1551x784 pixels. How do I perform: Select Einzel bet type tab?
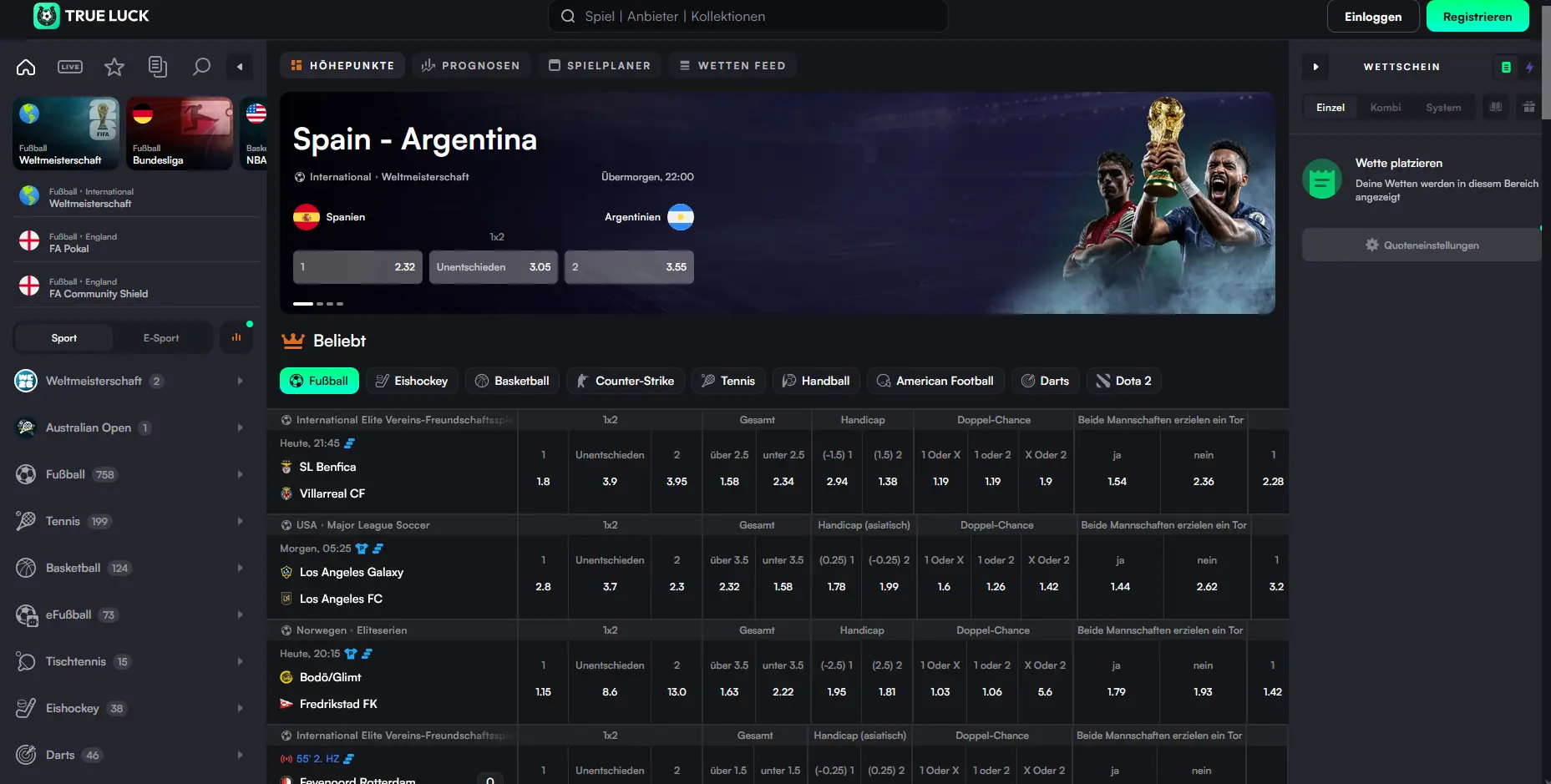1331,107
